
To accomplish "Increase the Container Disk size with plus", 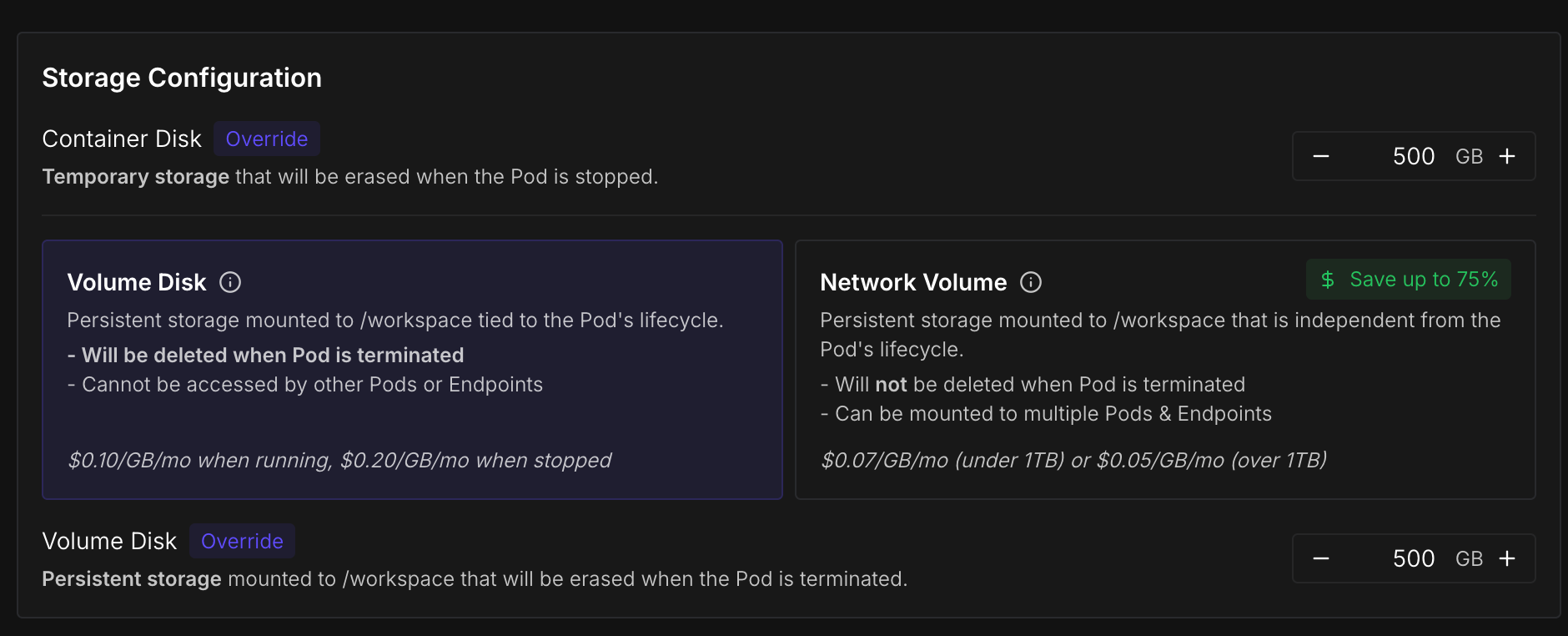I will [x=1507, y=157].
